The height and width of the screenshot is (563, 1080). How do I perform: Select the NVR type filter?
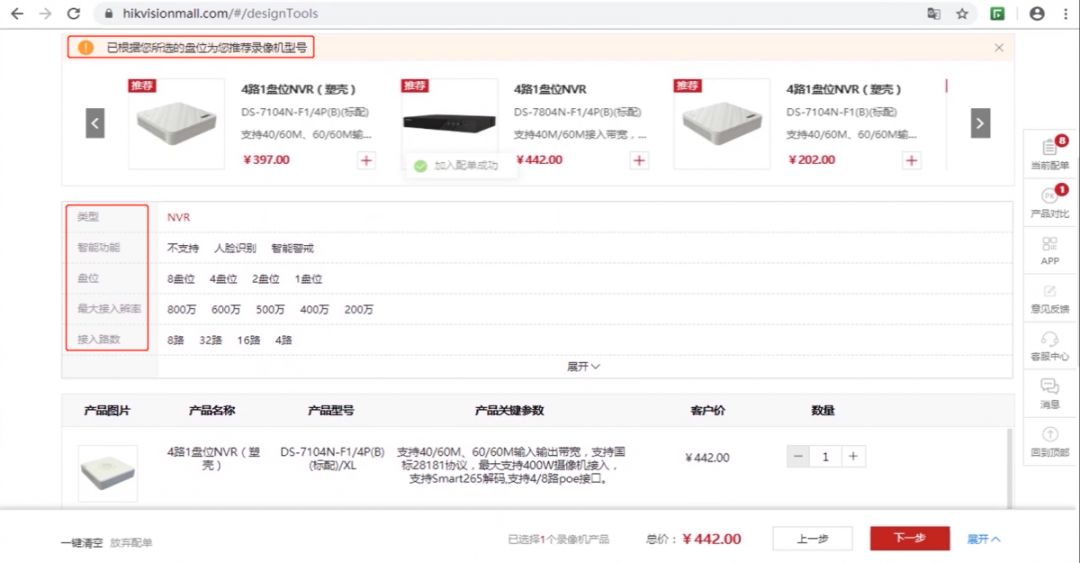[178, 217]
